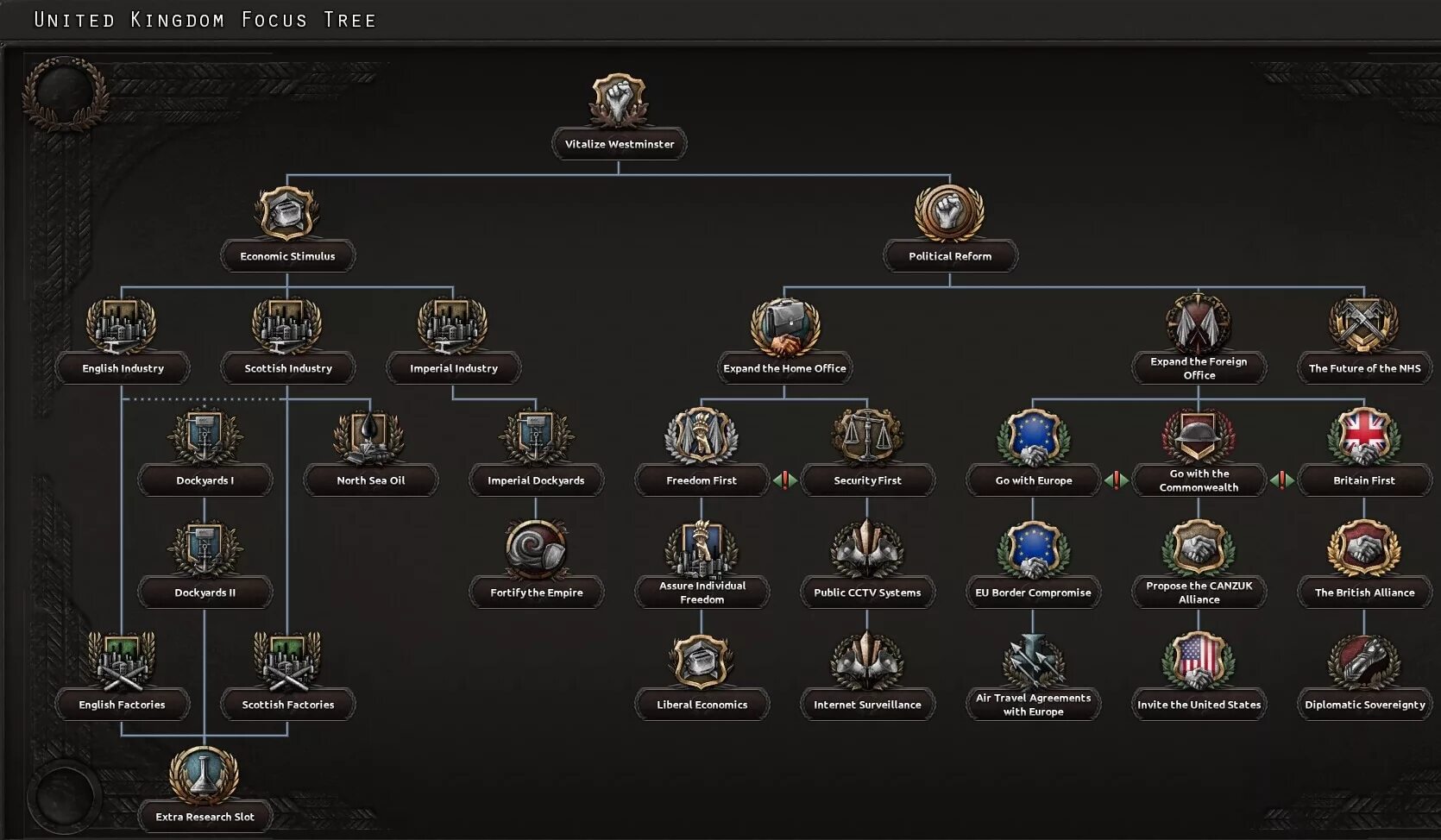Click the United Kingdom Focus Tree title
Screen dimensions: 1441x840
click(x=205, y=20)
